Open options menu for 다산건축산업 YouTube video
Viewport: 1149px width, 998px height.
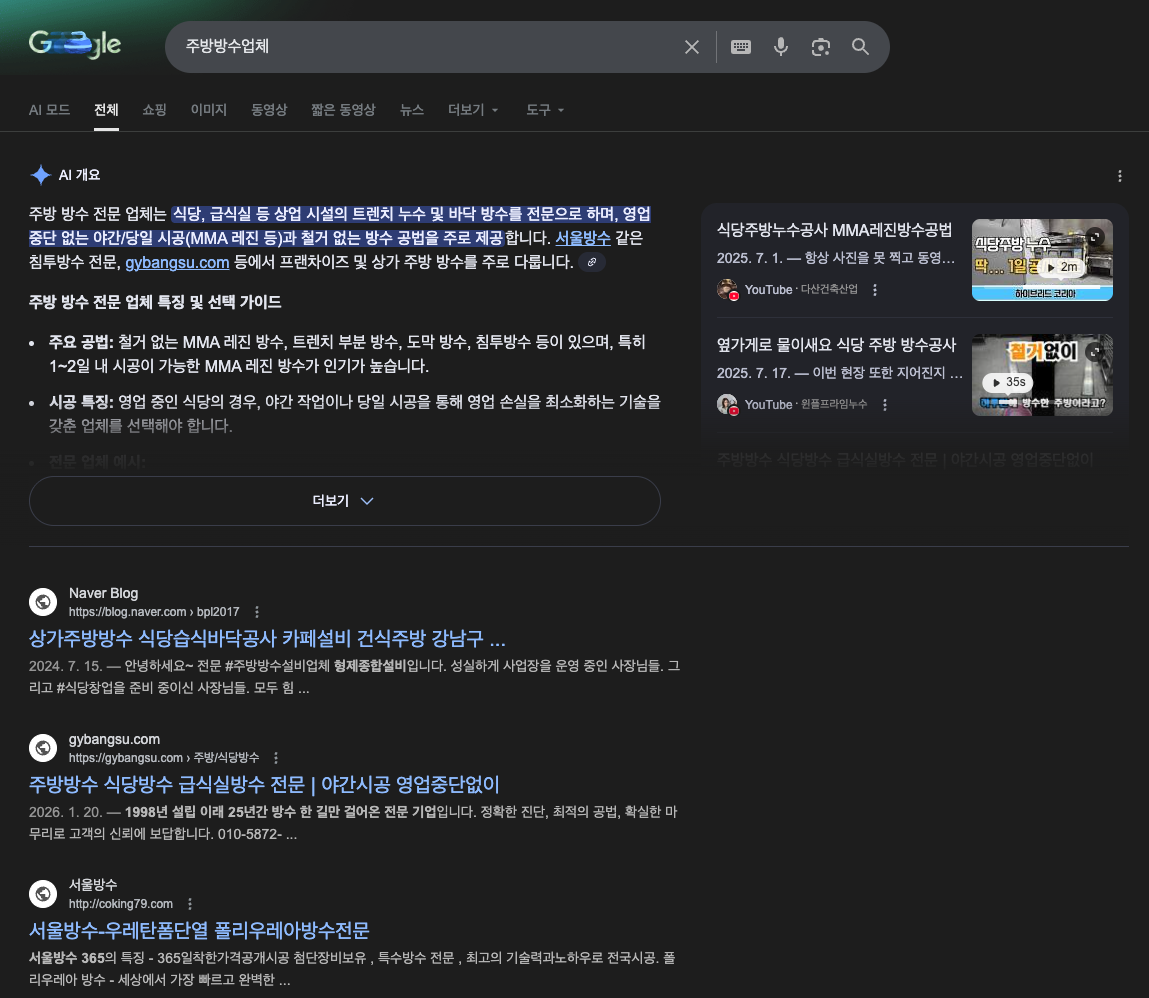tap(875, 289)
